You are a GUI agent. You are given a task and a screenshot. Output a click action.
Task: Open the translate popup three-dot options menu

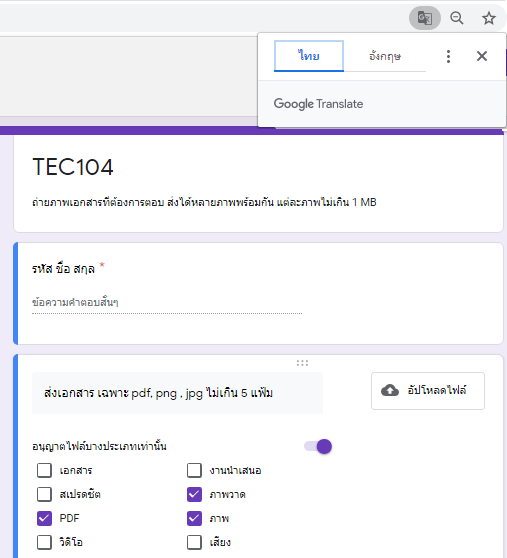click(448, 56)
